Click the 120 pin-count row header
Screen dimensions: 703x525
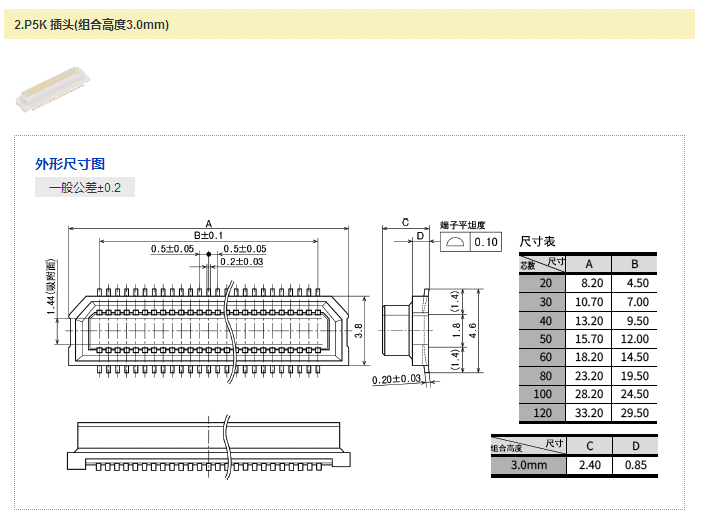click(x=544, y=413)
